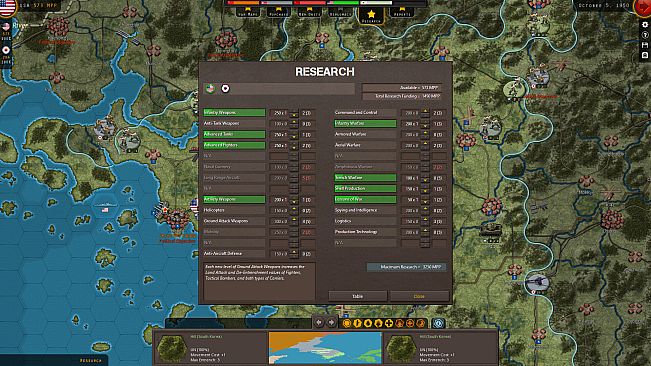Increase Helicopters research funding

coord(294,208)
